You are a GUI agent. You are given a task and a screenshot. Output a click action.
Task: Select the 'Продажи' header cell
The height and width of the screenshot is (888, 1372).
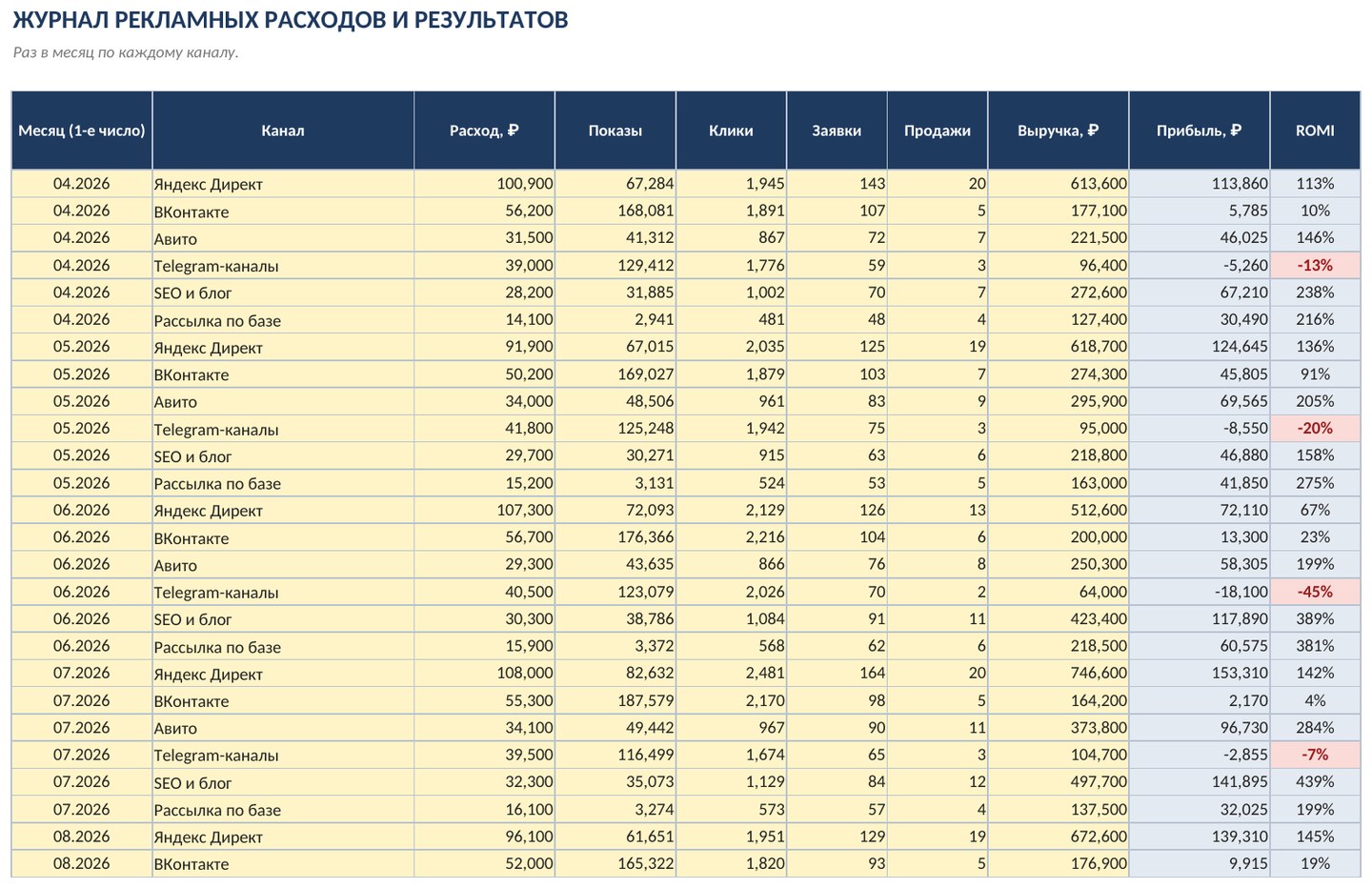tap(938, 131)
